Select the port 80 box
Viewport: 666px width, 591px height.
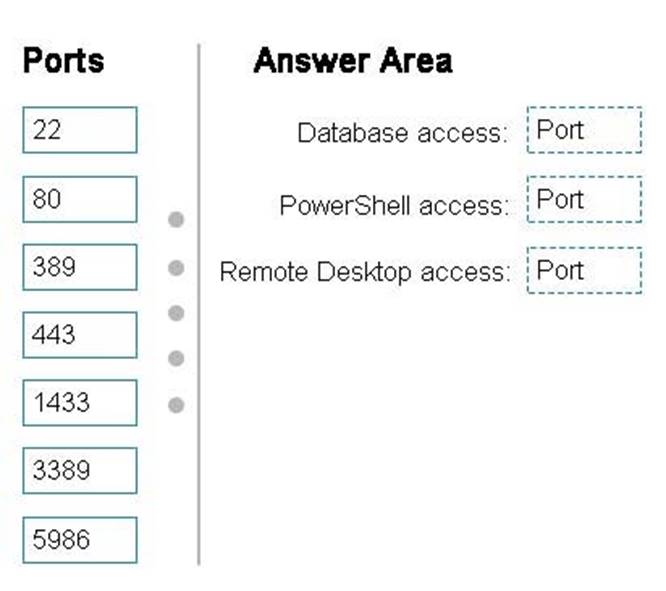[79, 199]
